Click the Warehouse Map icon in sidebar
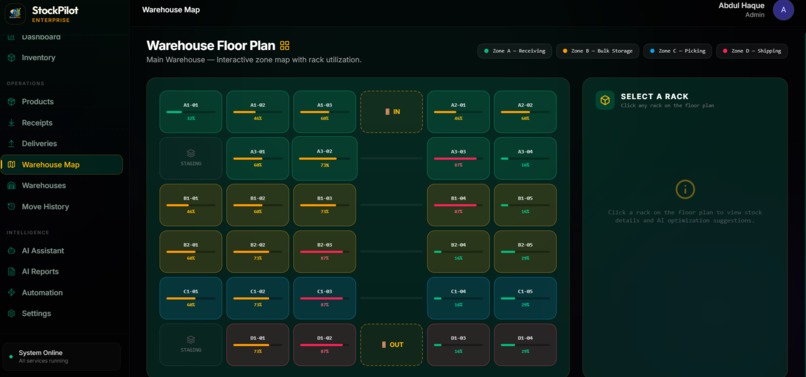806x377 pixels. pos(11,165)
